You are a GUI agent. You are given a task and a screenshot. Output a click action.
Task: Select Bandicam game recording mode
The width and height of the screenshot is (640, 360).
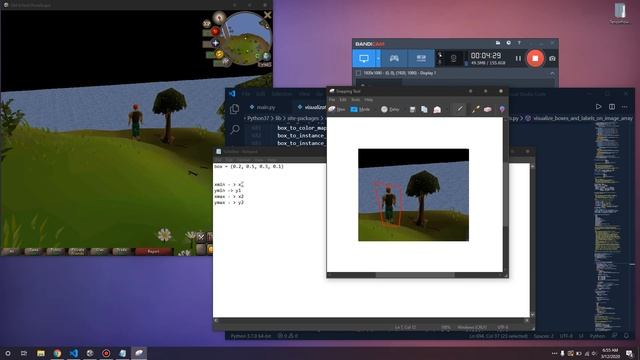pyautogui.click(x=394, y=58)
